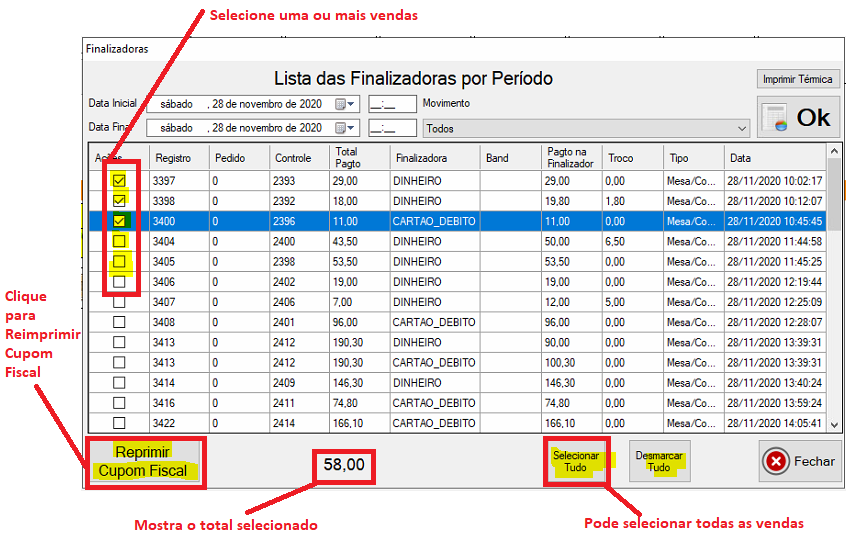The height and width of the screenshot is (536, 864).
Task: Click Selecionar Tudo button
Action: tap(576, 462)
